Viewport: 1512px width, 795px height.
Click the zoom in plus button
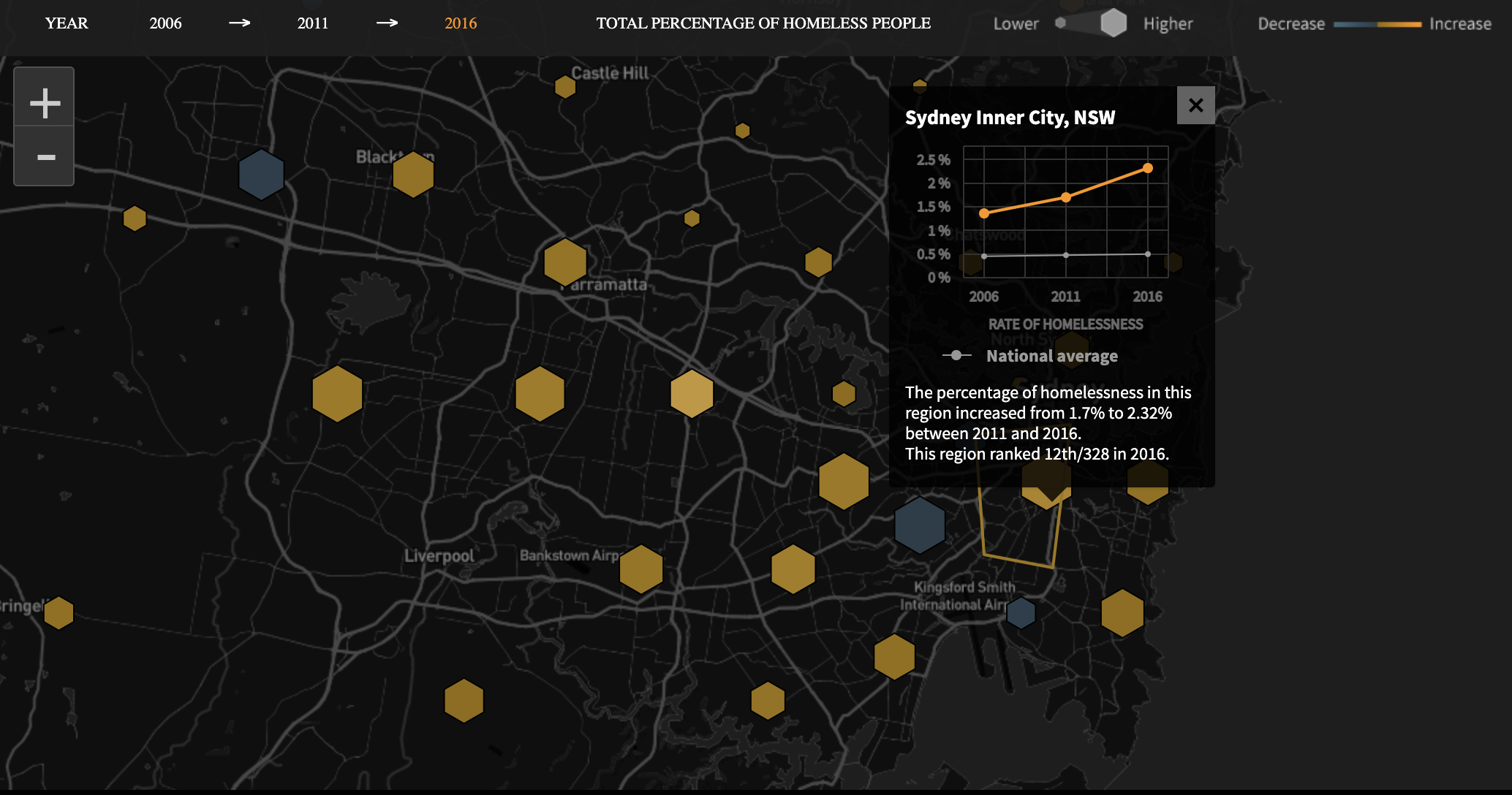[x=45, y=103]
